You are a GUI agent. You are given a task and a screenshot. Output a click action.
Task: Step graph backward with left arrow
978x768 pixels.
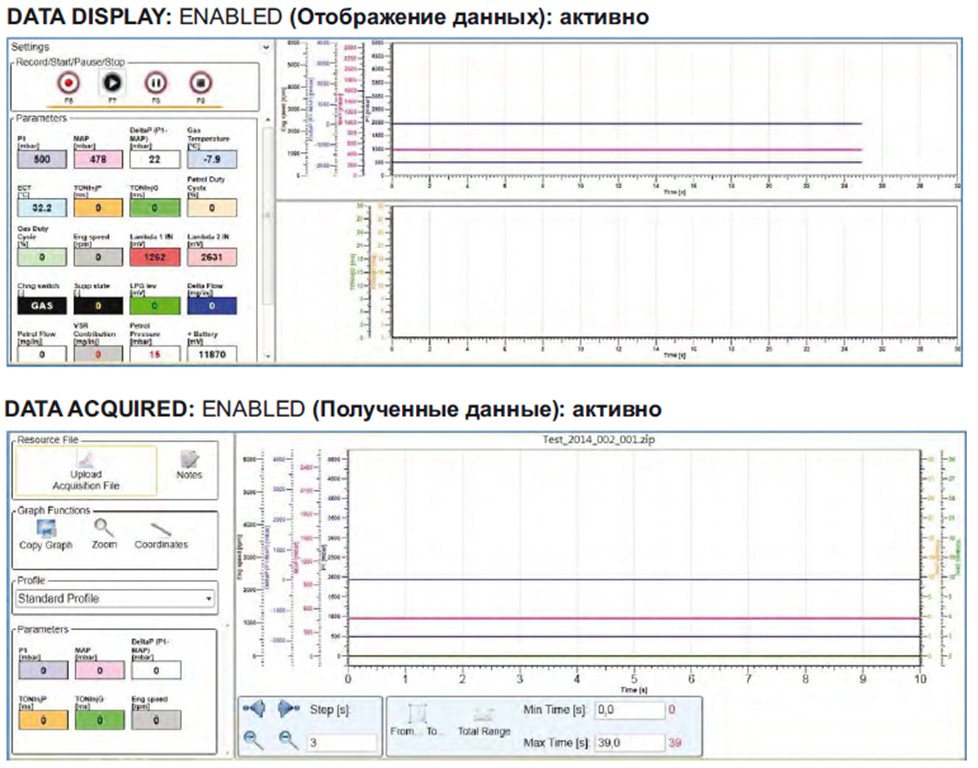[x=256, y=708]
